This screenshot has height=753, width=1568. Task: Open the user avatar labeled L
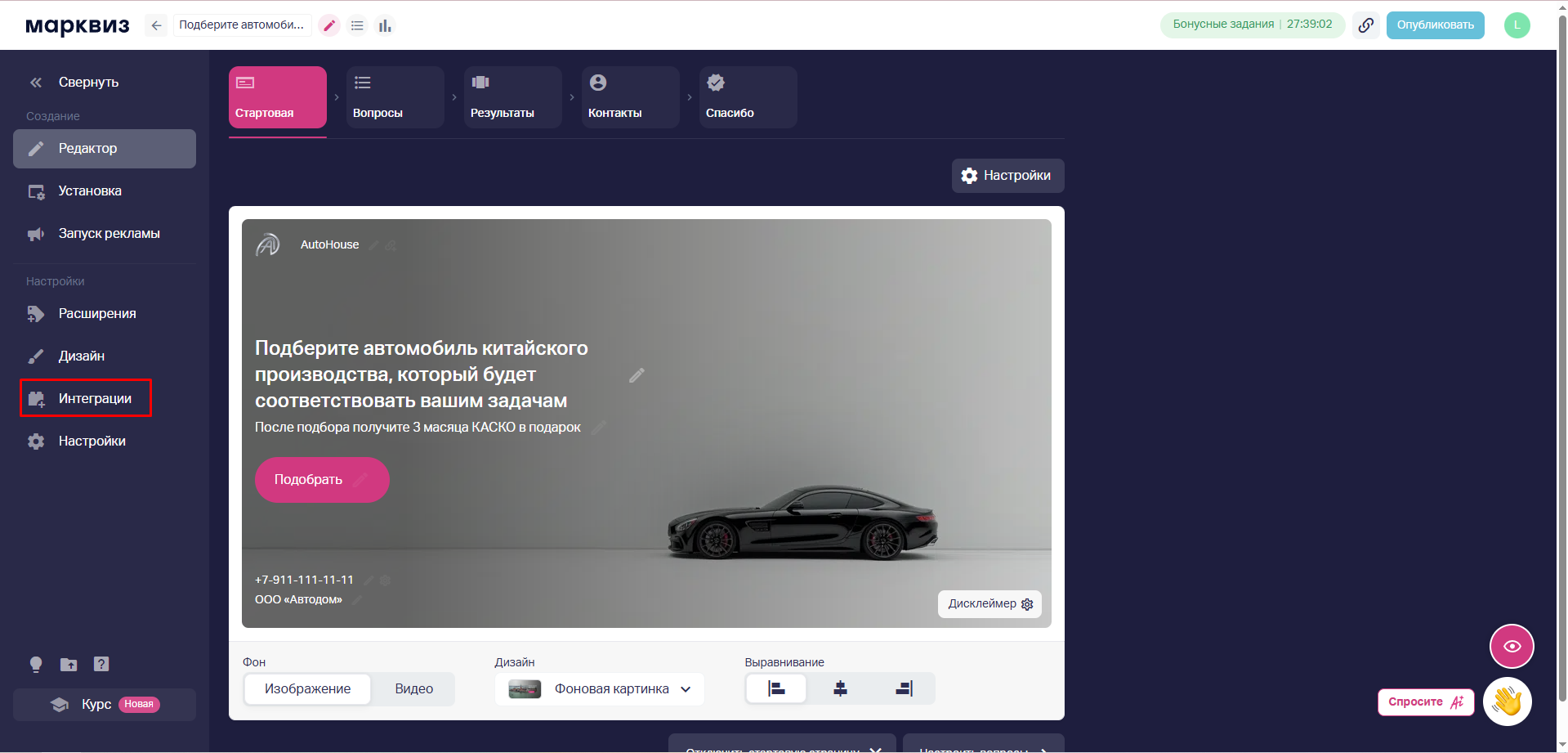1517,25
